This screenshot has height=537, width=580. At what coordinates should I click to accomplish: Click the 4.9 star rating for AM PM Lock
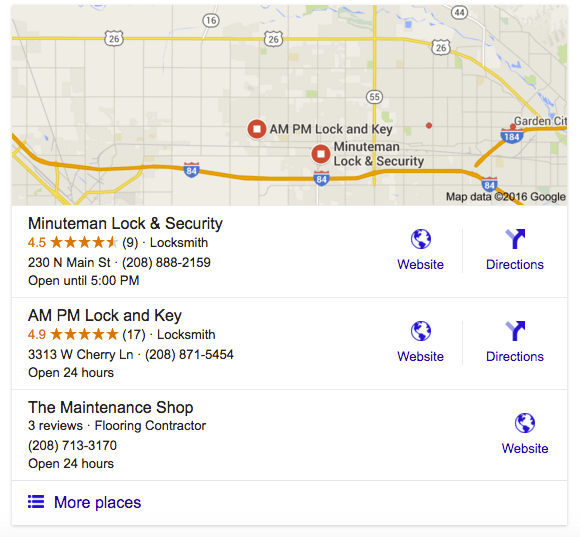72,335
